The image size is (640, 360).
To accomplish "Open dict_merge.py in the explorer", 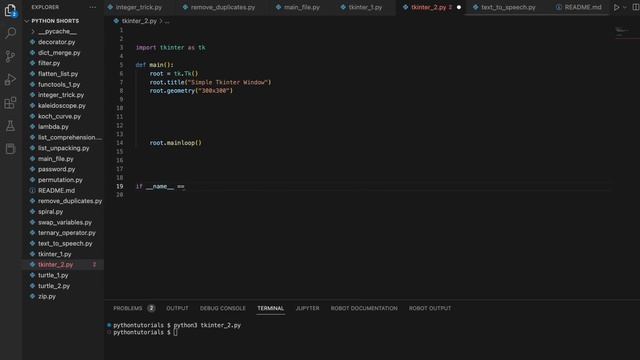I will [59, 53].
